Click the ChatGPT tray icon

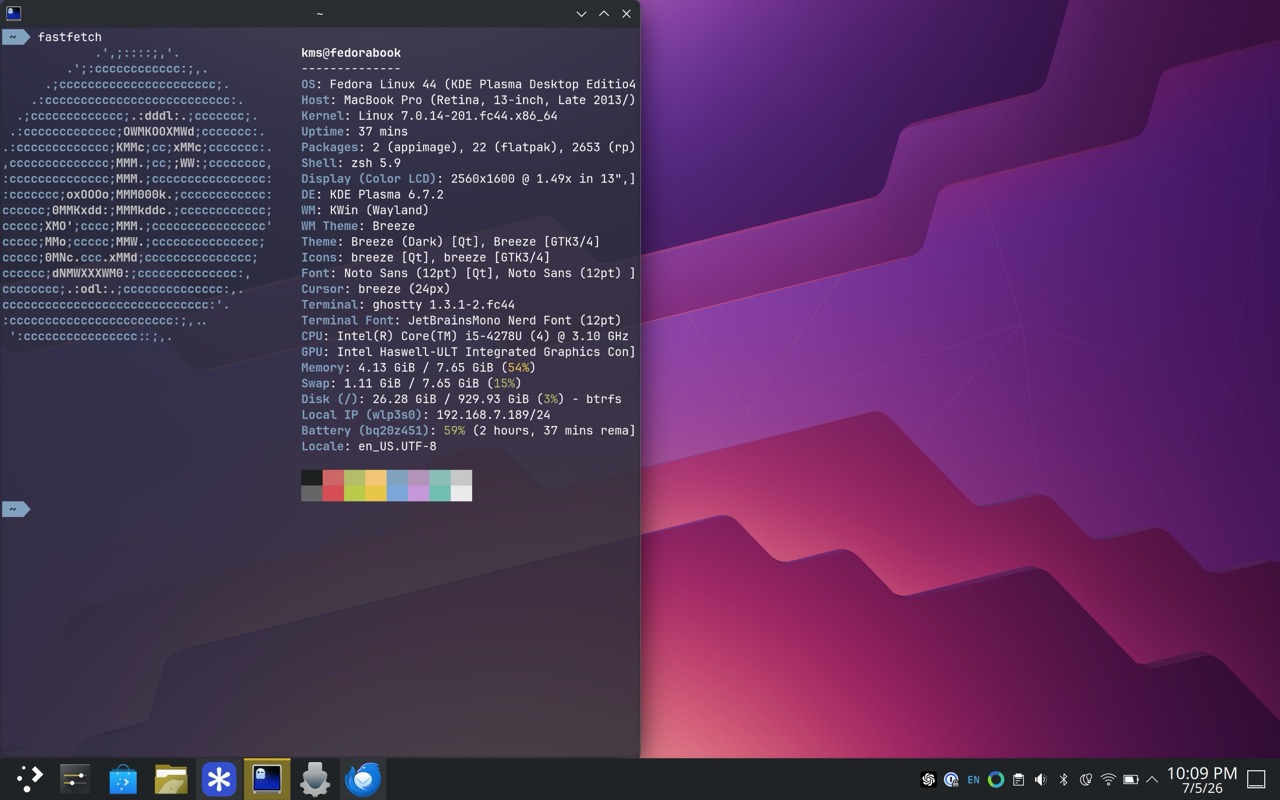click(x=928, y=780)
